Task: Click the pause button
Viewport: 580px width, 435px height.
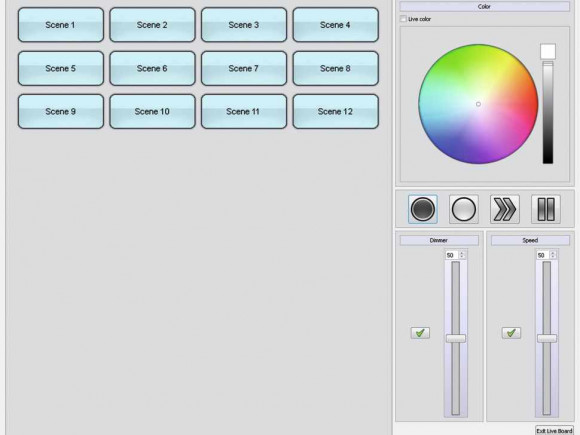Action: click(x=546, y=209)
